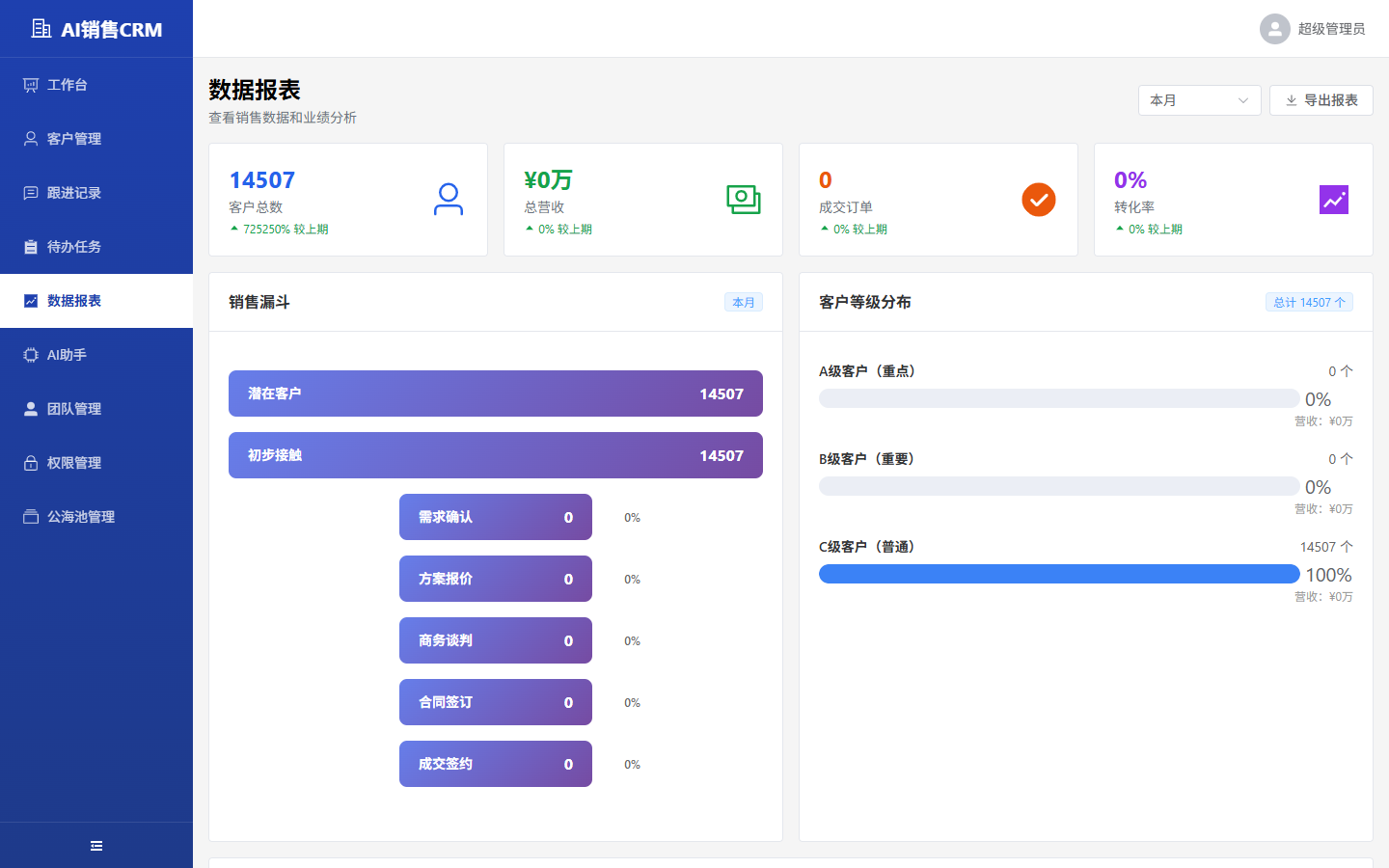The height and width of the screenshot is (868, 1389).
Task: Click the A级客户 progress bar
Action: point(1059,398)
